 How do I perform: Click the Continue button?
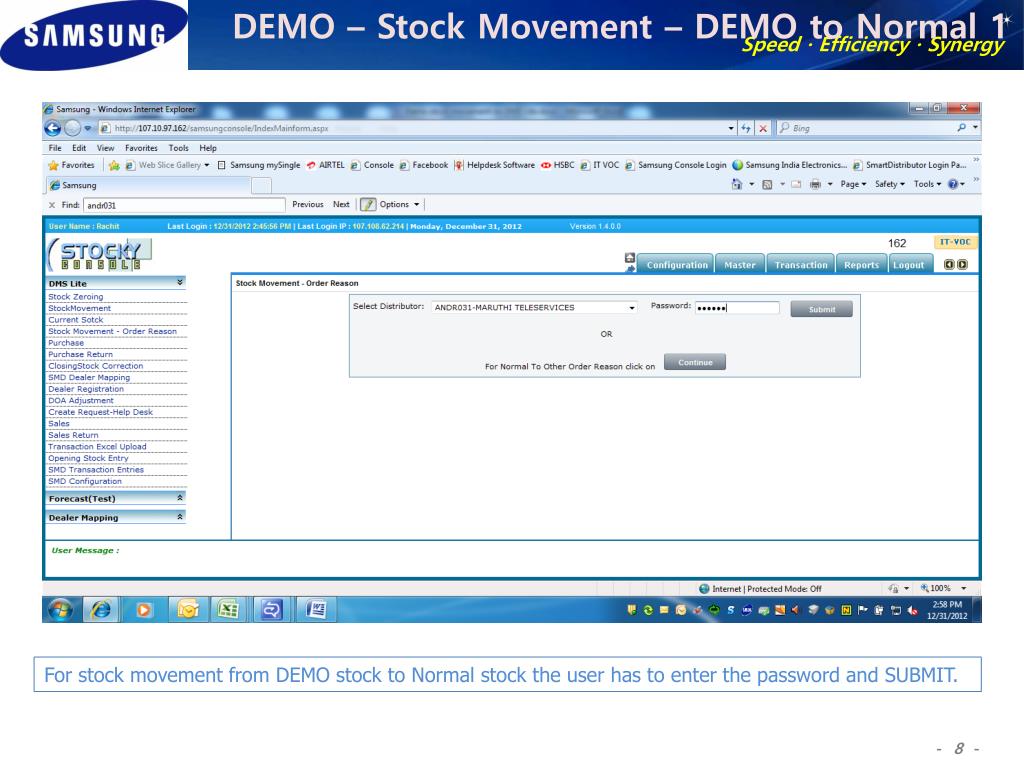point(695,362)
